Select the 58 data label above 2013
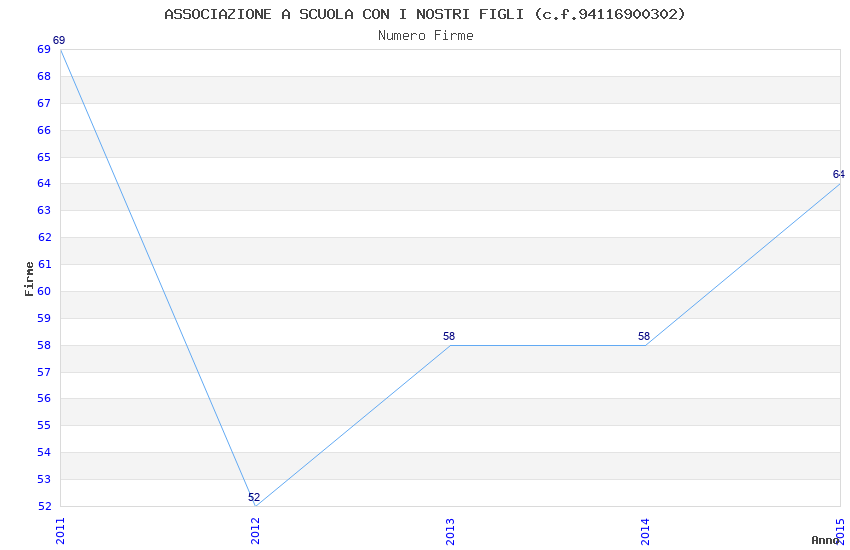This screenshot has height=550, width=850. [x=449, y=336]
